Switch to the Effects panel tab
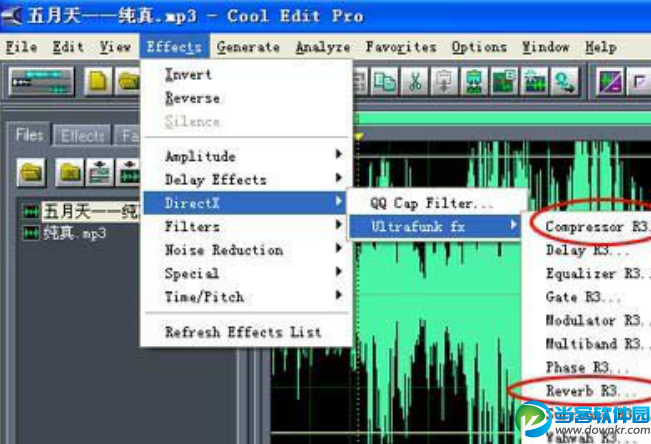The width and height of the screenshot is (651, 444). tap(82, 135)
